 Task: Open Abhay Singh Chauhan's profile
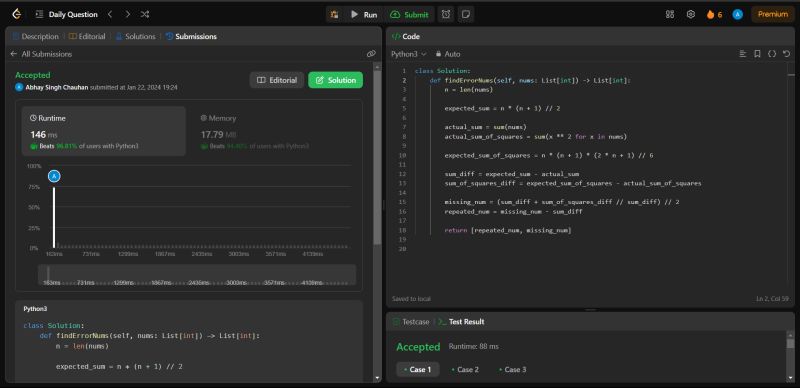(57, 87)
